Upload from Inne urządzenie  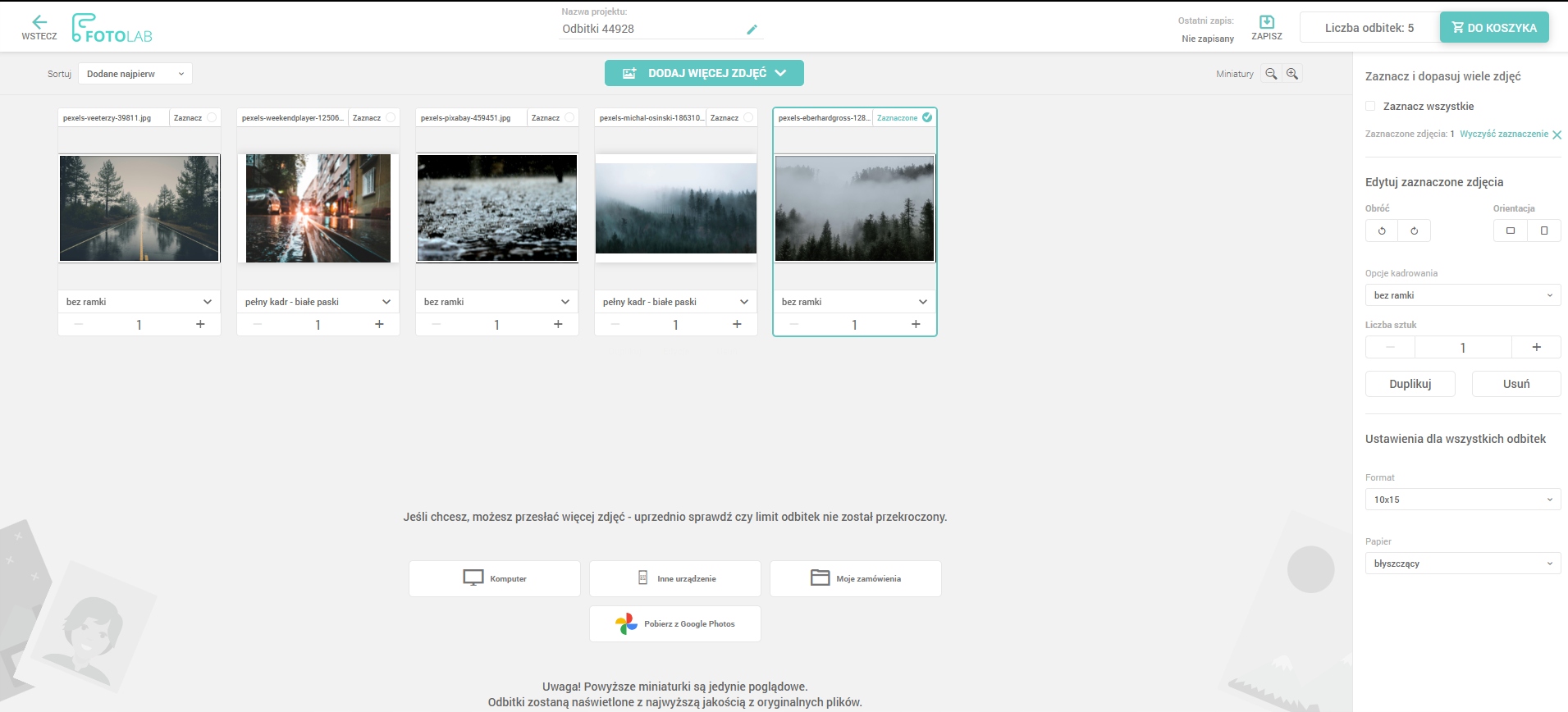tap(675, 578)
